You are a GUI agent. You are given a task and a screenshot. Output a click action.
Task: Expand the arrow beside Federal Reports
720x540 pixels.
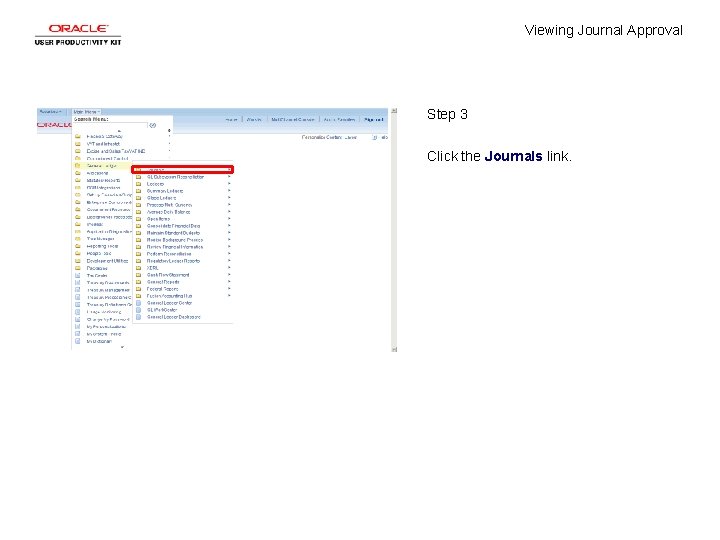pyautogui.click(x=229, y=289)
